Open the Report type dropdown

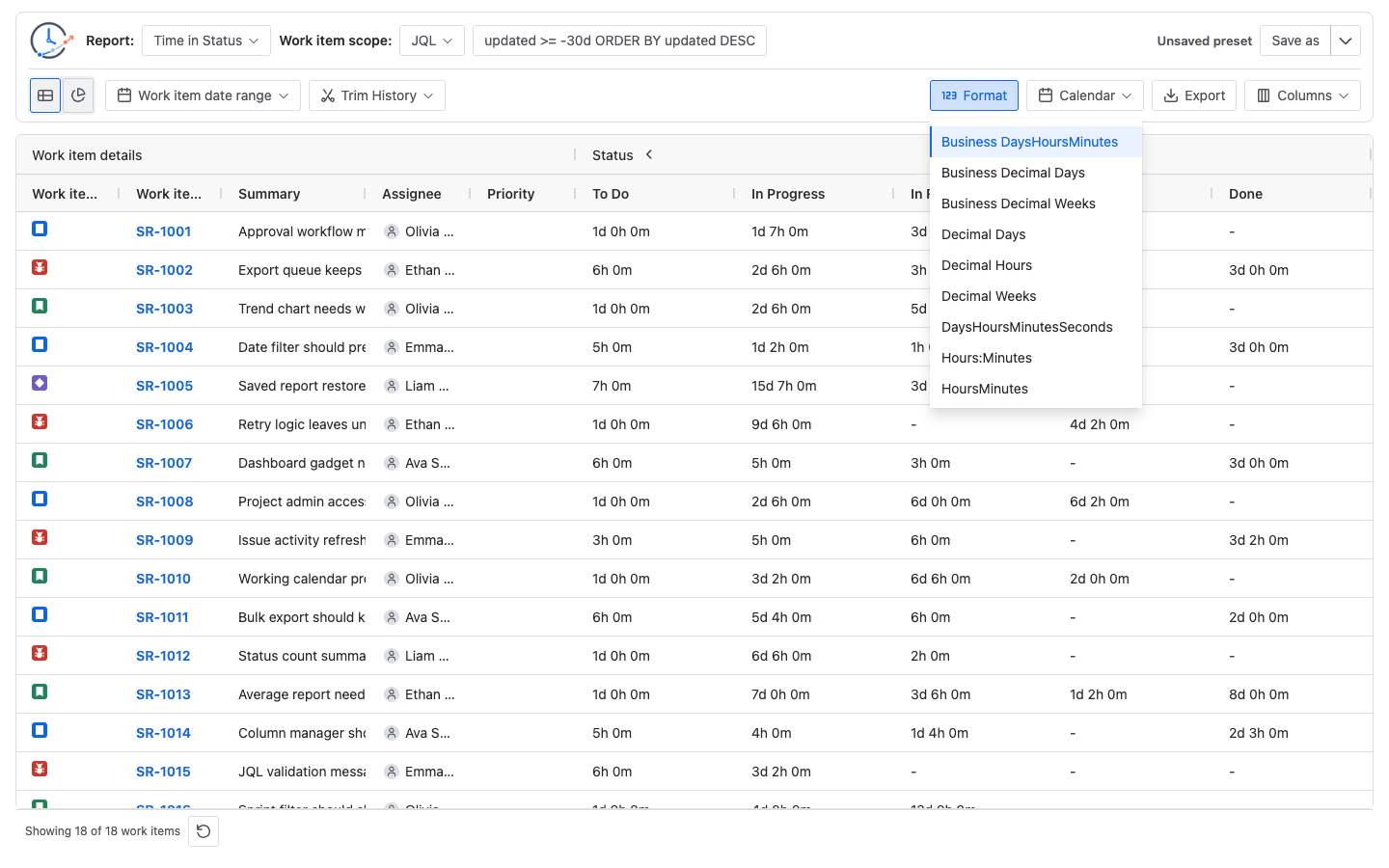206,41
